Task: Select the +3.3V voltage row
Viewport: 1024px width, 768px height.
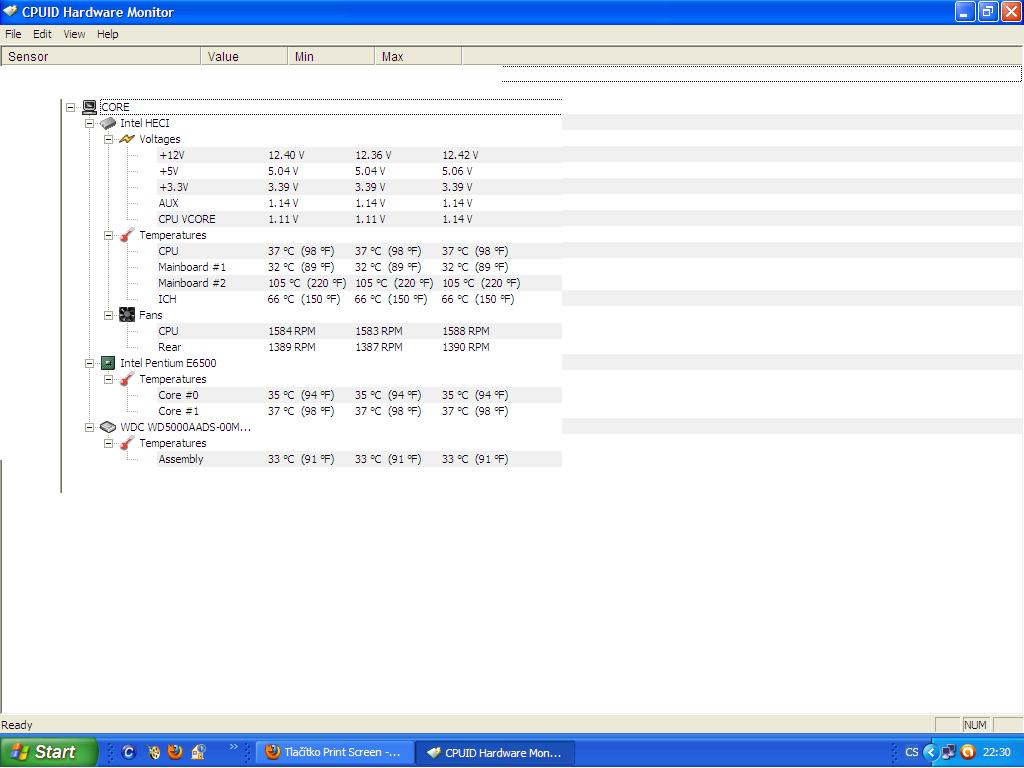Action: click(359, 187)
